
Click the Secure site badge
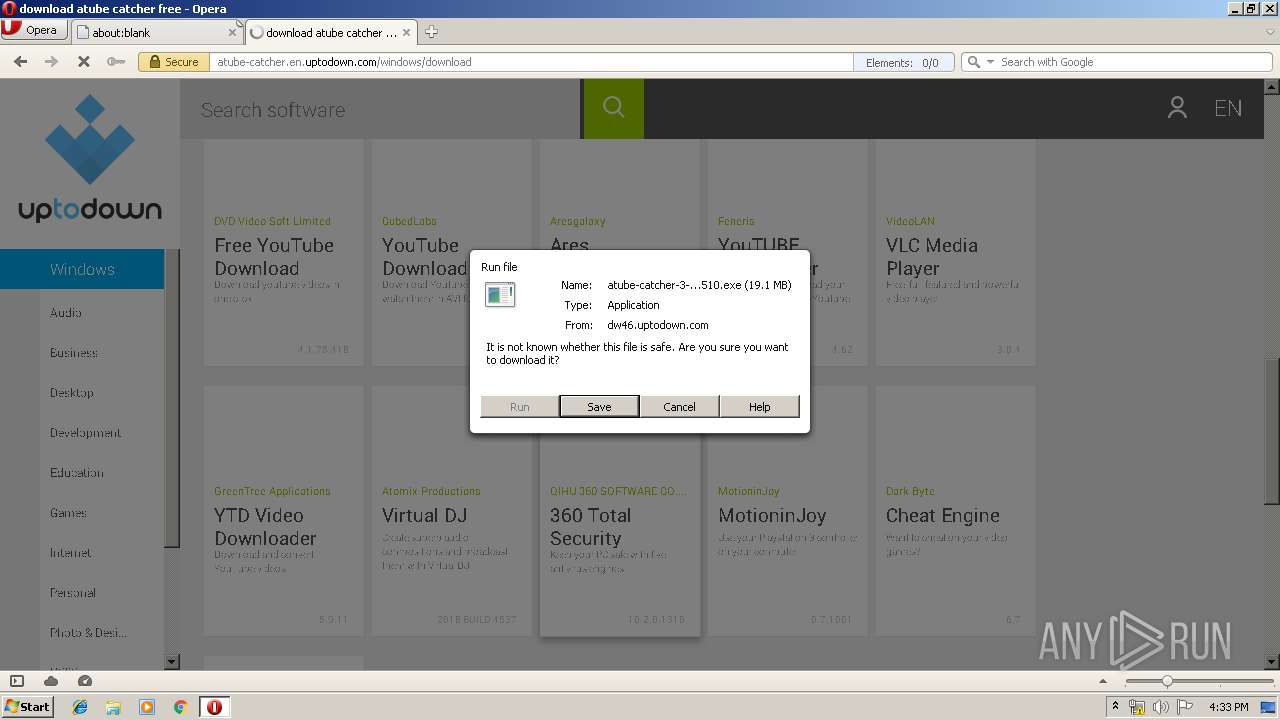[x=172, y=62]
